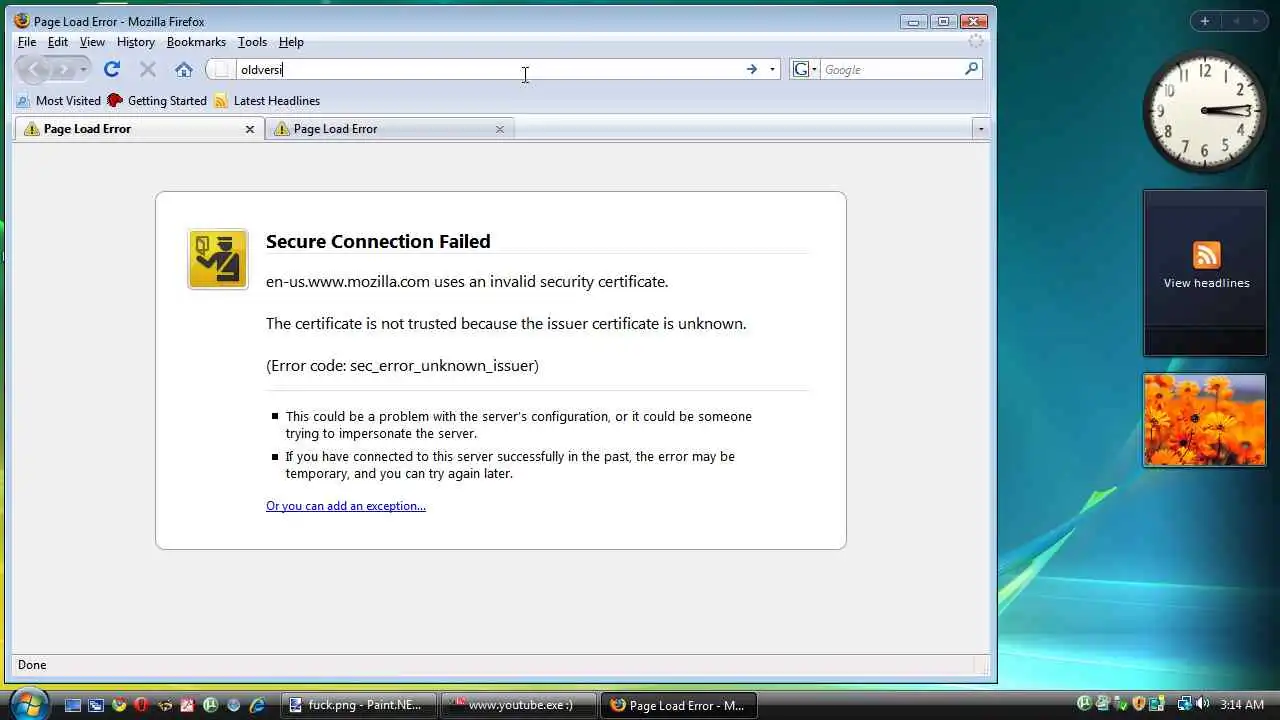Open Most Visited bookmarks folder
The image size is (1280, 720).
[58, 101]
